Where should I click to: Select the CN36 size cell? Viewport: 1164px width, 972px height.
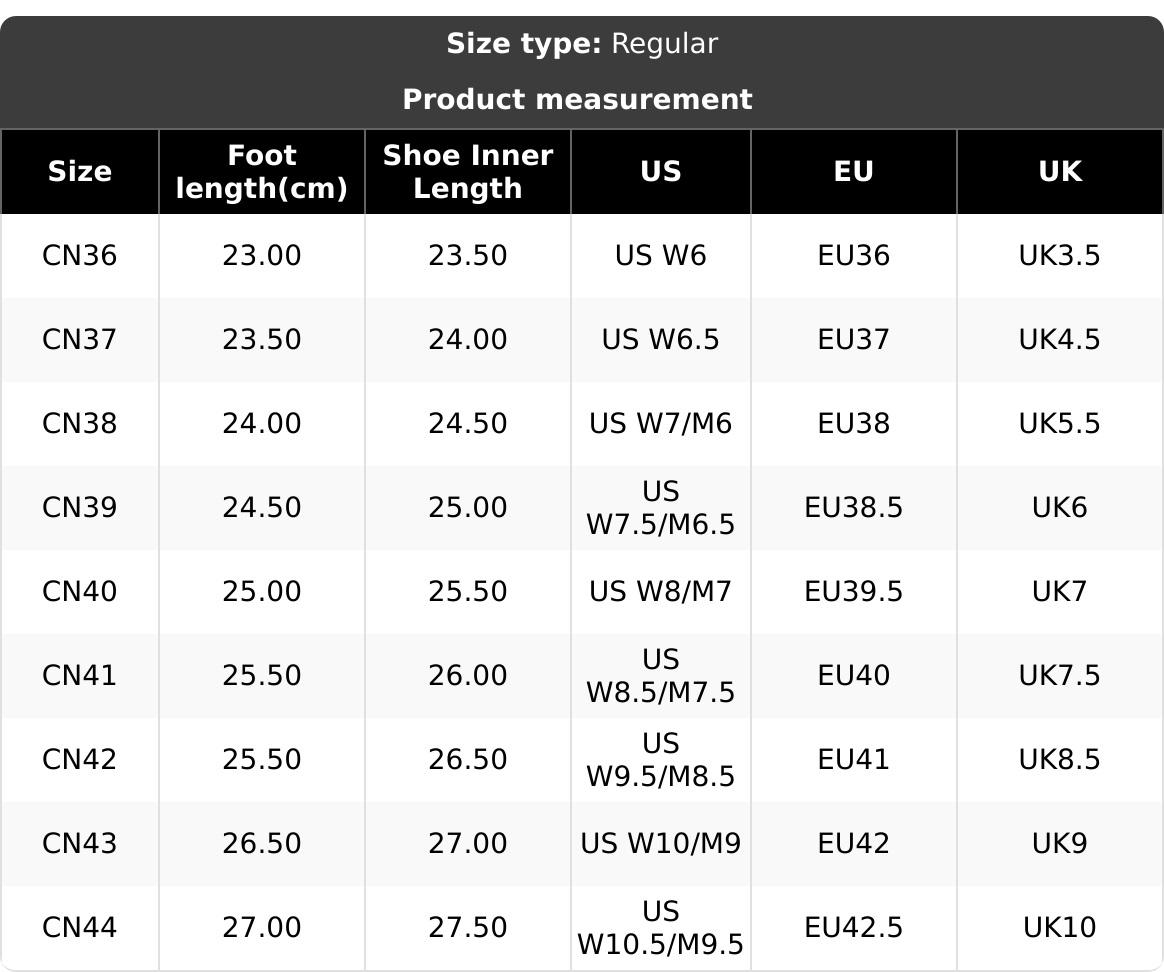(80, 256)
